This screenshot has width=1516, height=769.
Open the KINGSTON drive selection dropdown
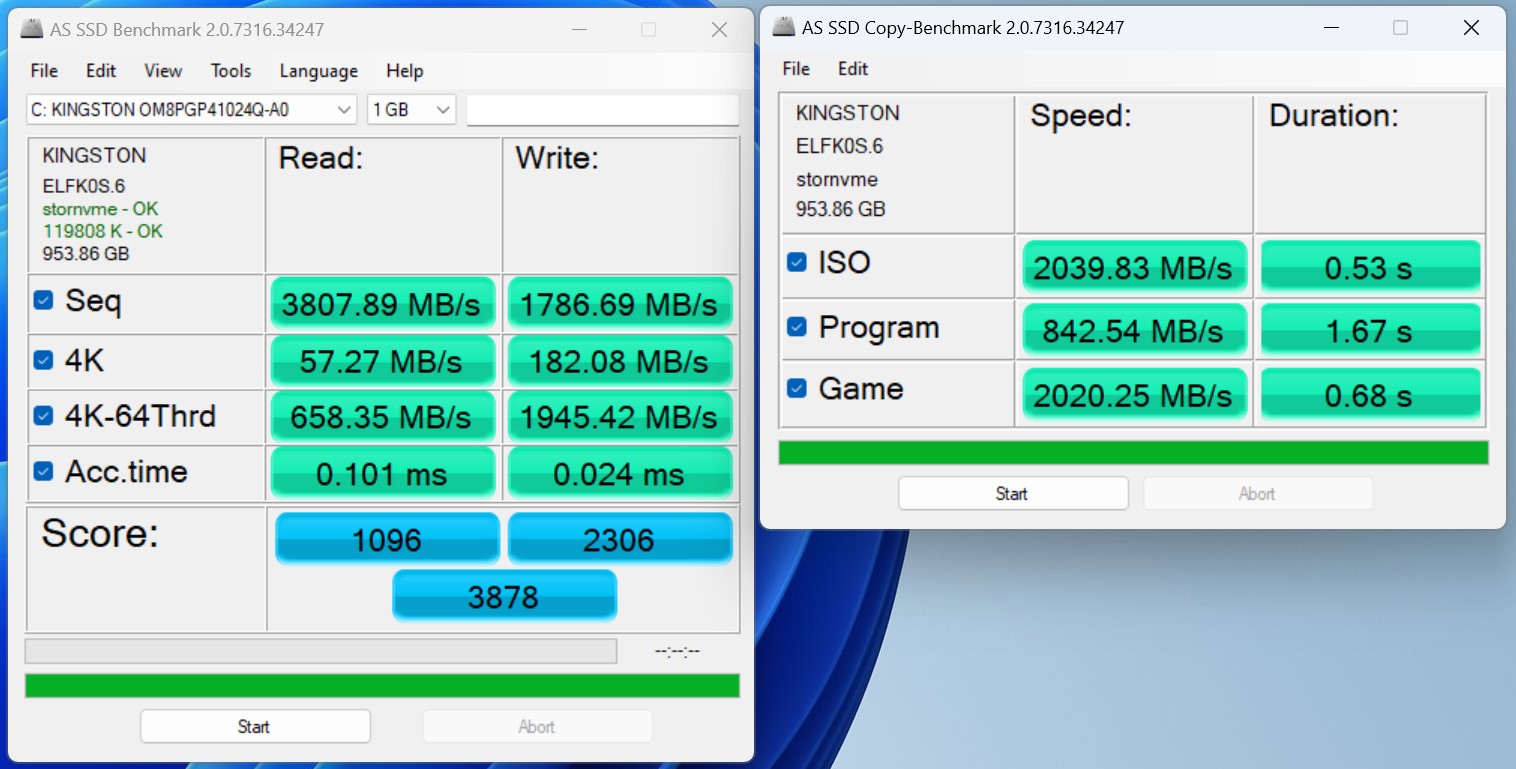pos(191,110)
